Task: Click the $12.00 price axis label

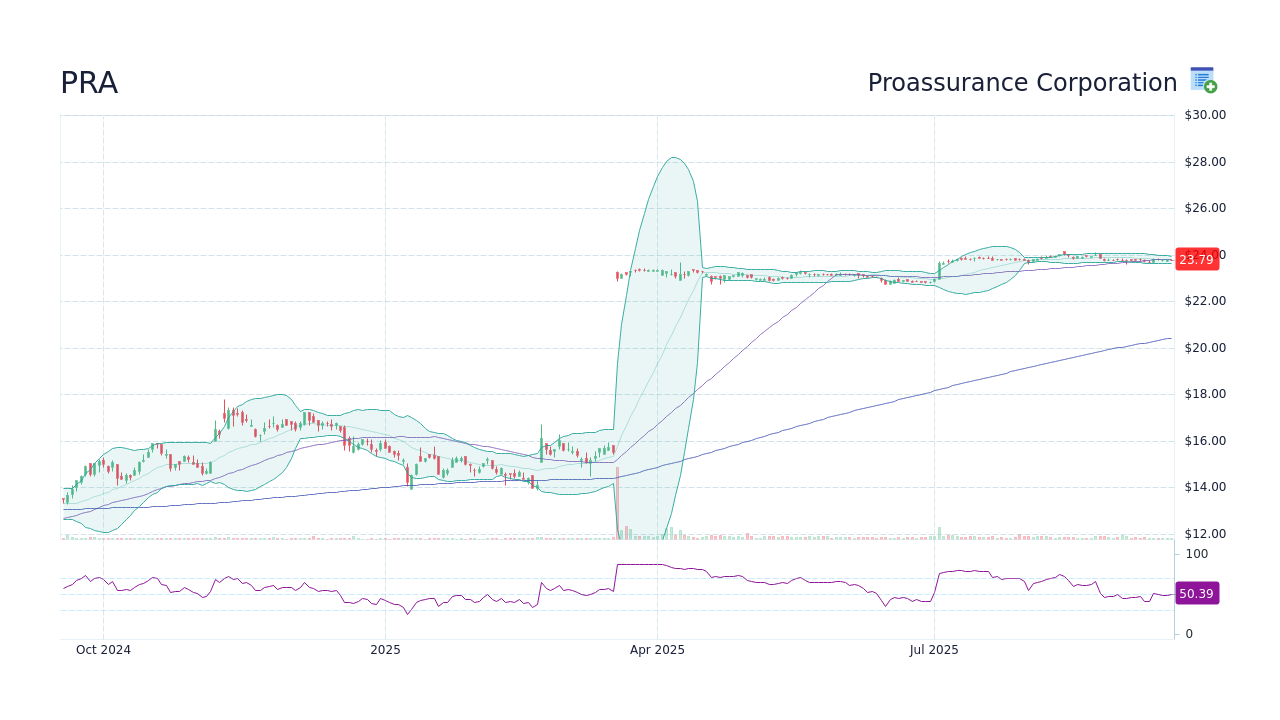Action: pyautogui.click(x=1205, y=534)
